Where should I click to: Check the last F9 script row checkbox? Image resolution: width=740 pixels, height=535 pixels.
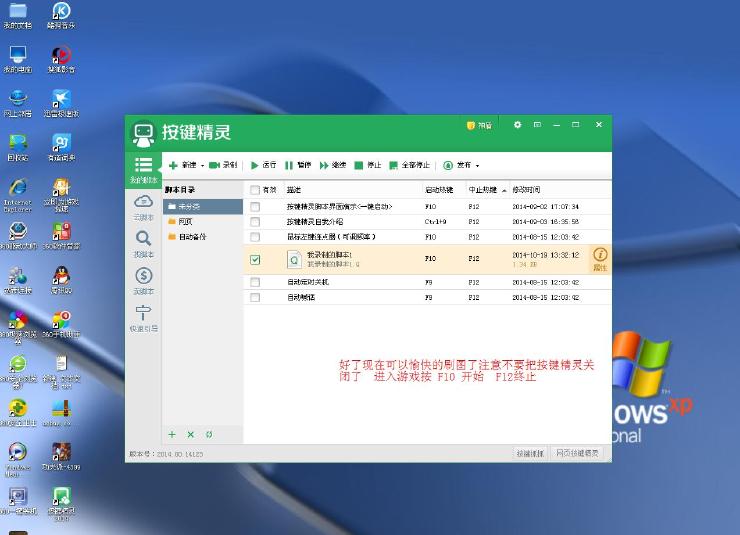255,297
